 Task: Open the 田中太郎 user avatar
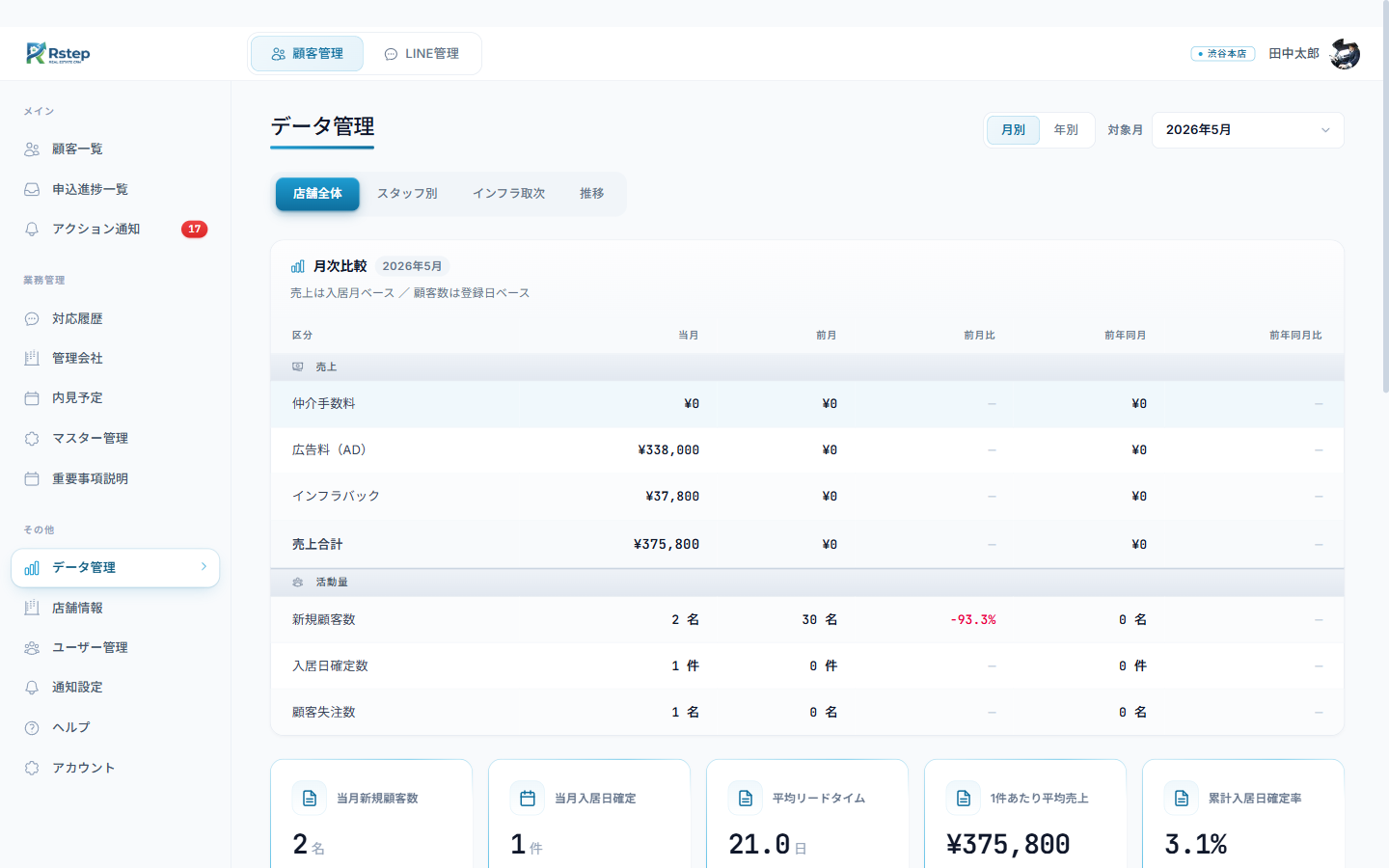pyautogui.click(x=1345, y=54)
